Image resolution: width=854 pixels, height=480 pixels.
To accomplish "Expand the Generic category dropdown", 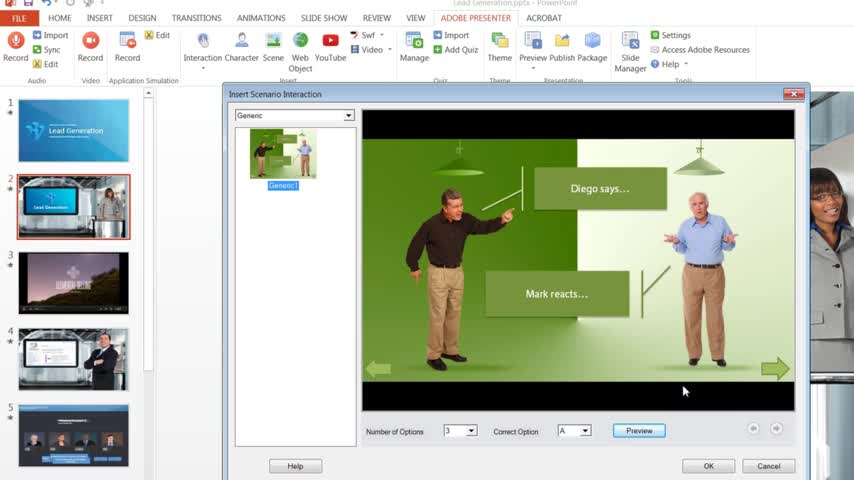I will (x=348, y=116).
